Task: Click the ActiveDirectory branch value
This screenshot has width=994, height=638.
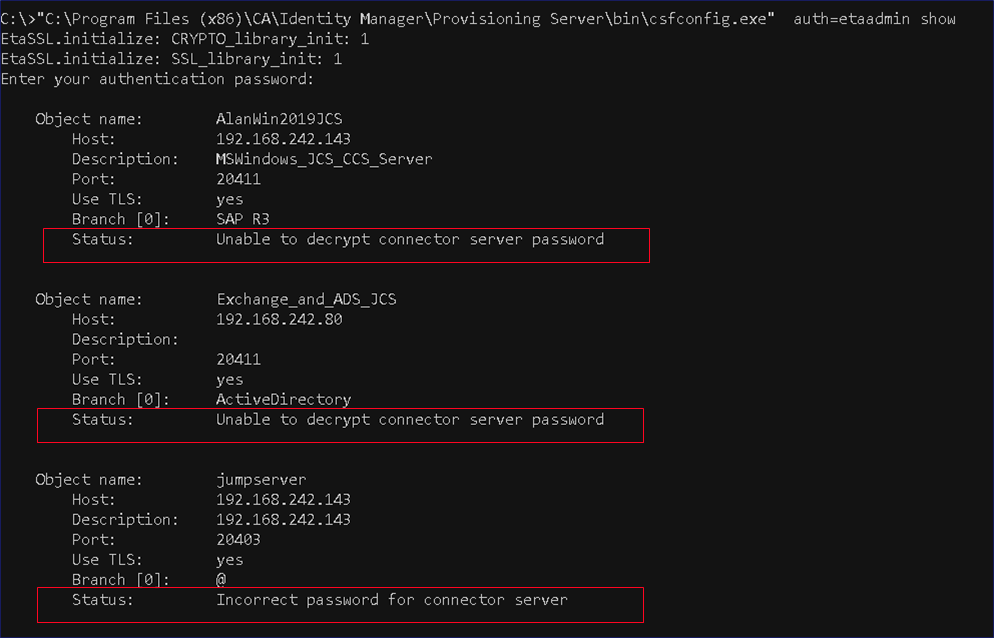Action: tap(283, 399)
